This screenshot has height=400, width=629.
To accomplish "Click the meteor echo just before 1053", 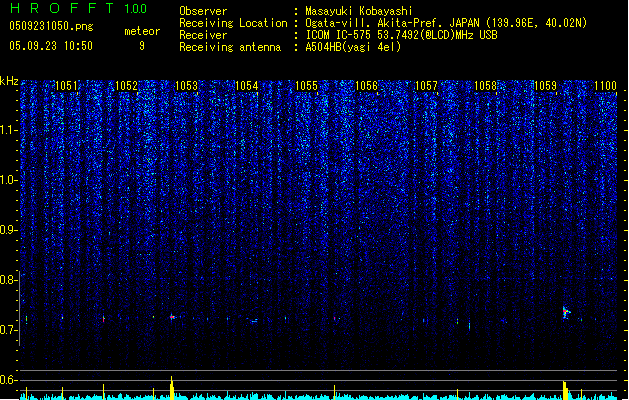I will coord(172,317).
